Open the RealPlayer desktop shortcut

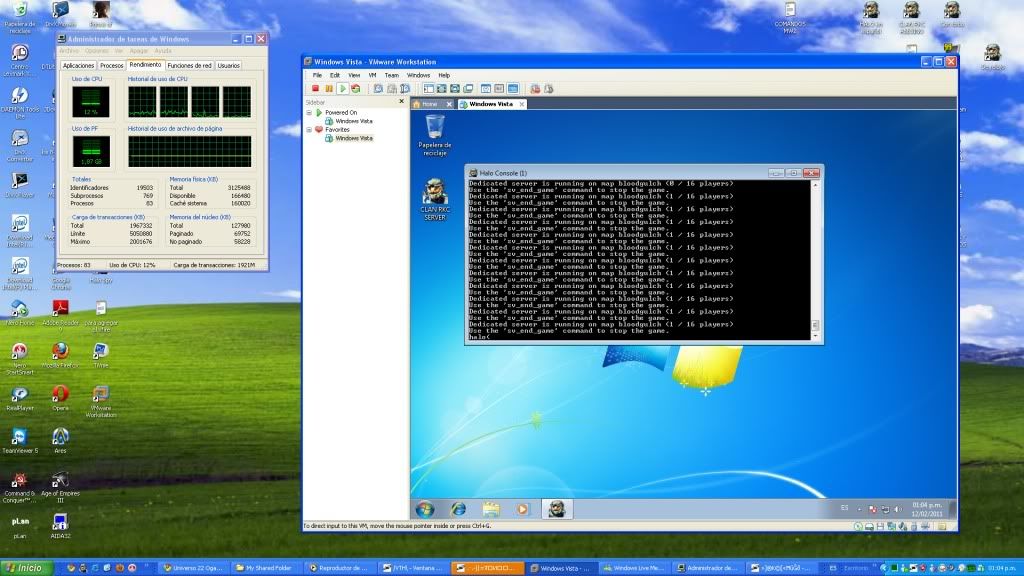20,398
